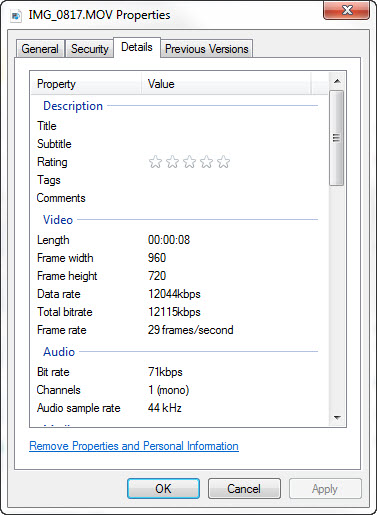Confirm with the OK button
The height and width of the screenshot is (515, 377).
163,489
